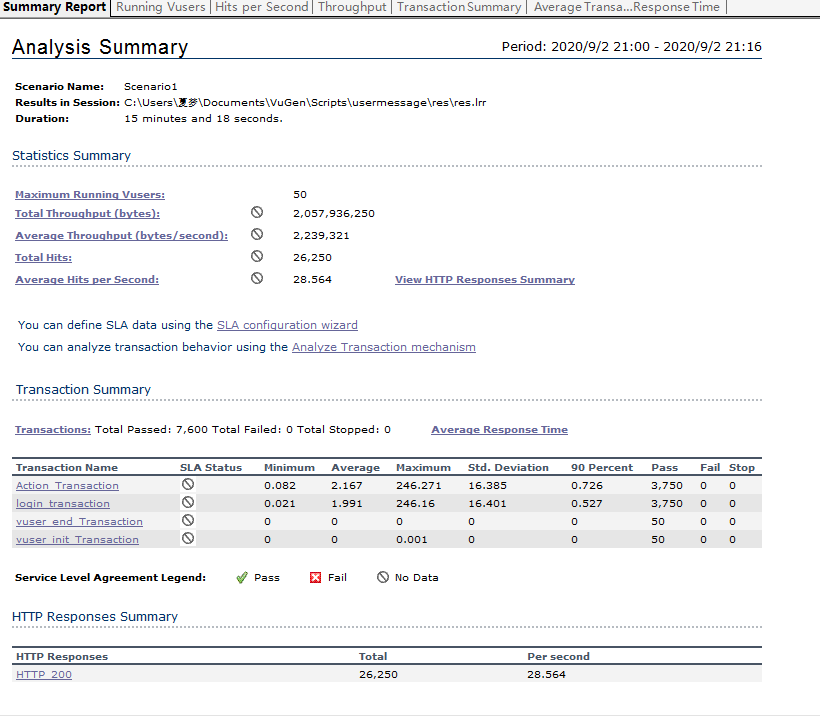This screenshot has height=716, width=820.
Task: Click the red Fail legend icon
Action: pyautogui.click(x=315, y=577)
